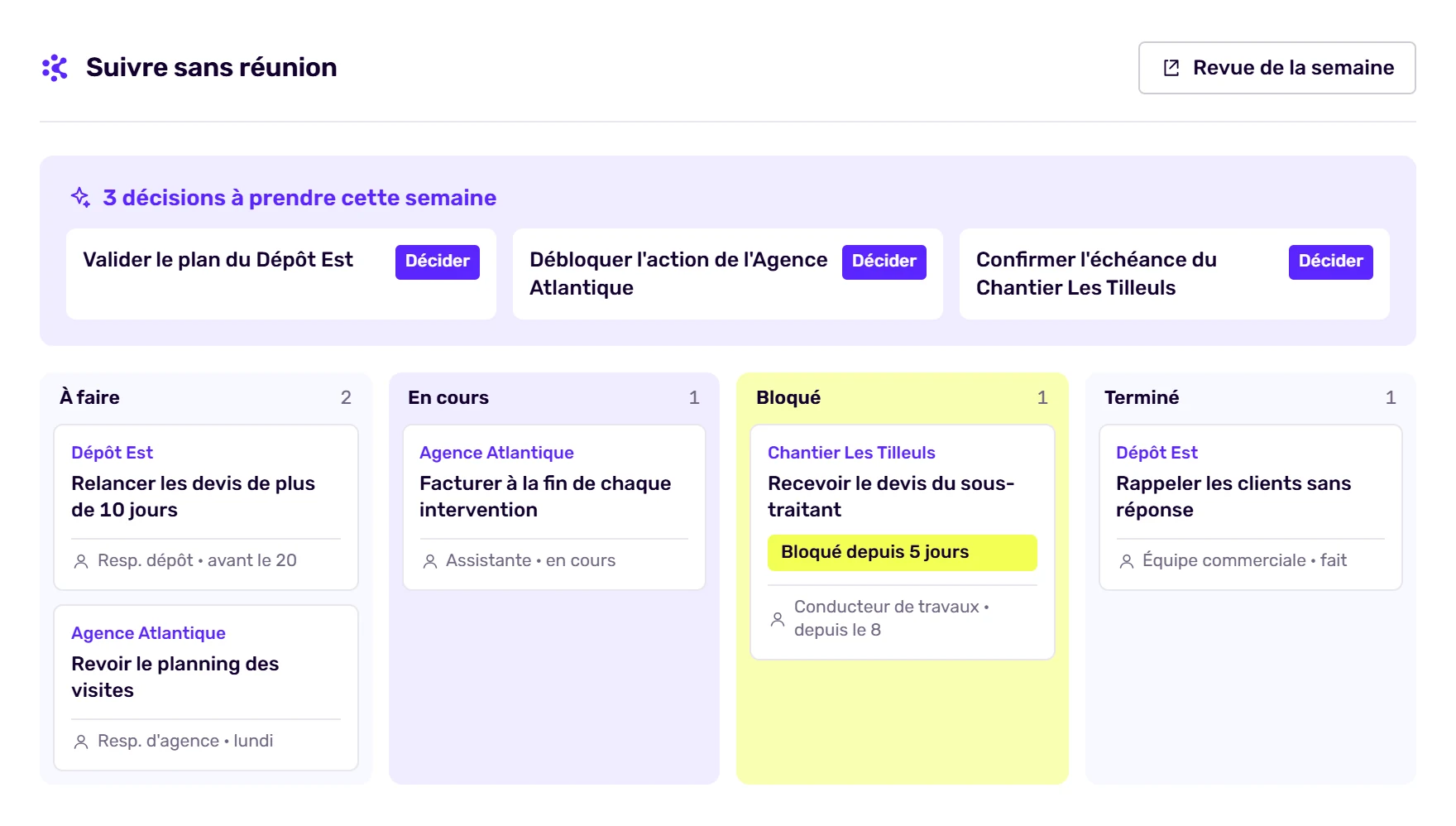Open the Relancer les devis card
The width and height of the screenshot is (1456, 826).
(x=206, y=507)
